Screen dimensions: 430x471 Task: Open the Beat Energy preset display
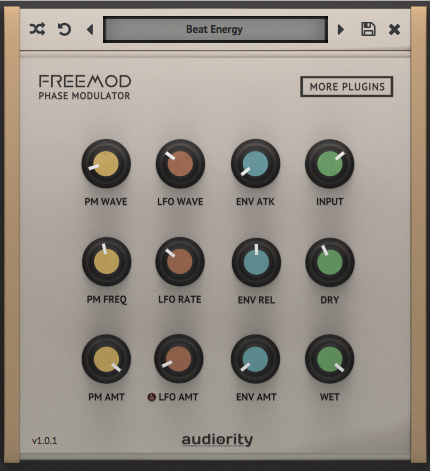point(215,29)
